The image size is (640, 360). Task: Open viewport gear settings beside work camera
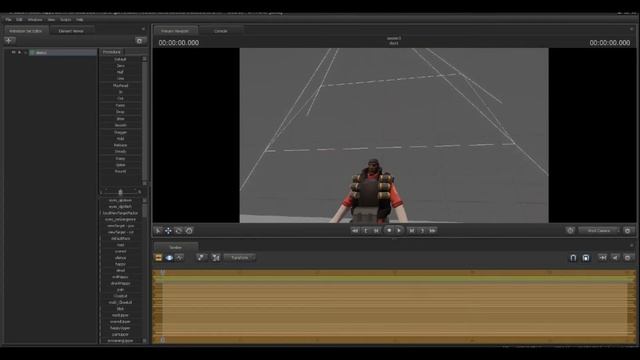point(628,231)
